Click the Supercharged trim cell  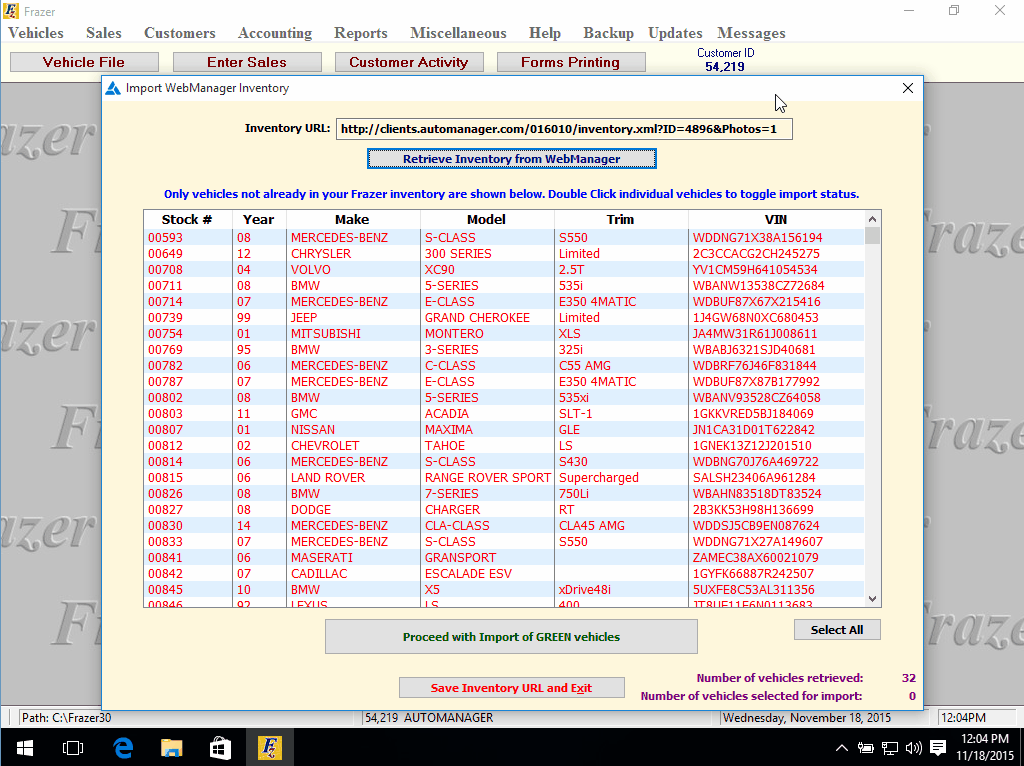click(x=621, y=478)
